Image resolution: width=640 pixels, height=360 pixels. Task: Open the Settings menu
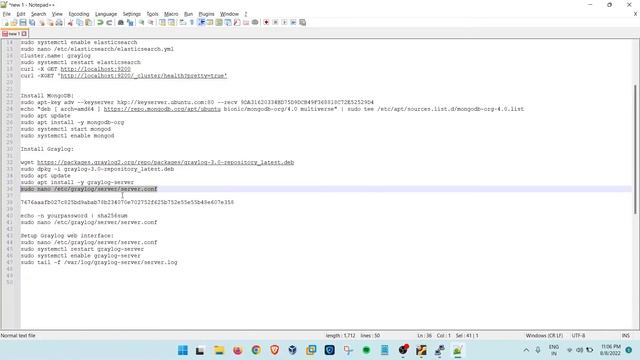[131, 14]
